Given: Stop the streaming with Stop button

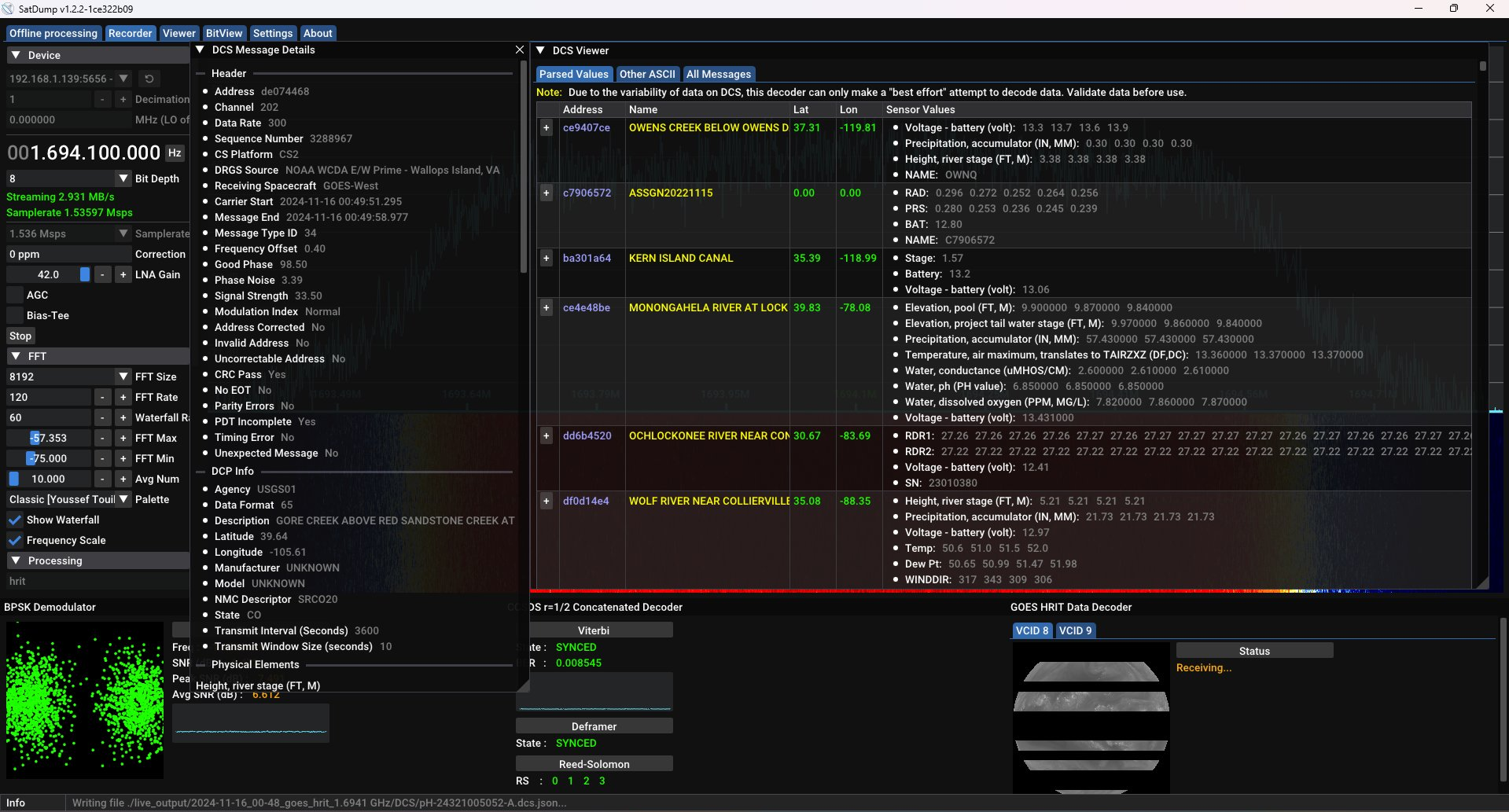Looking at the screenshot, I should point(20,336).
